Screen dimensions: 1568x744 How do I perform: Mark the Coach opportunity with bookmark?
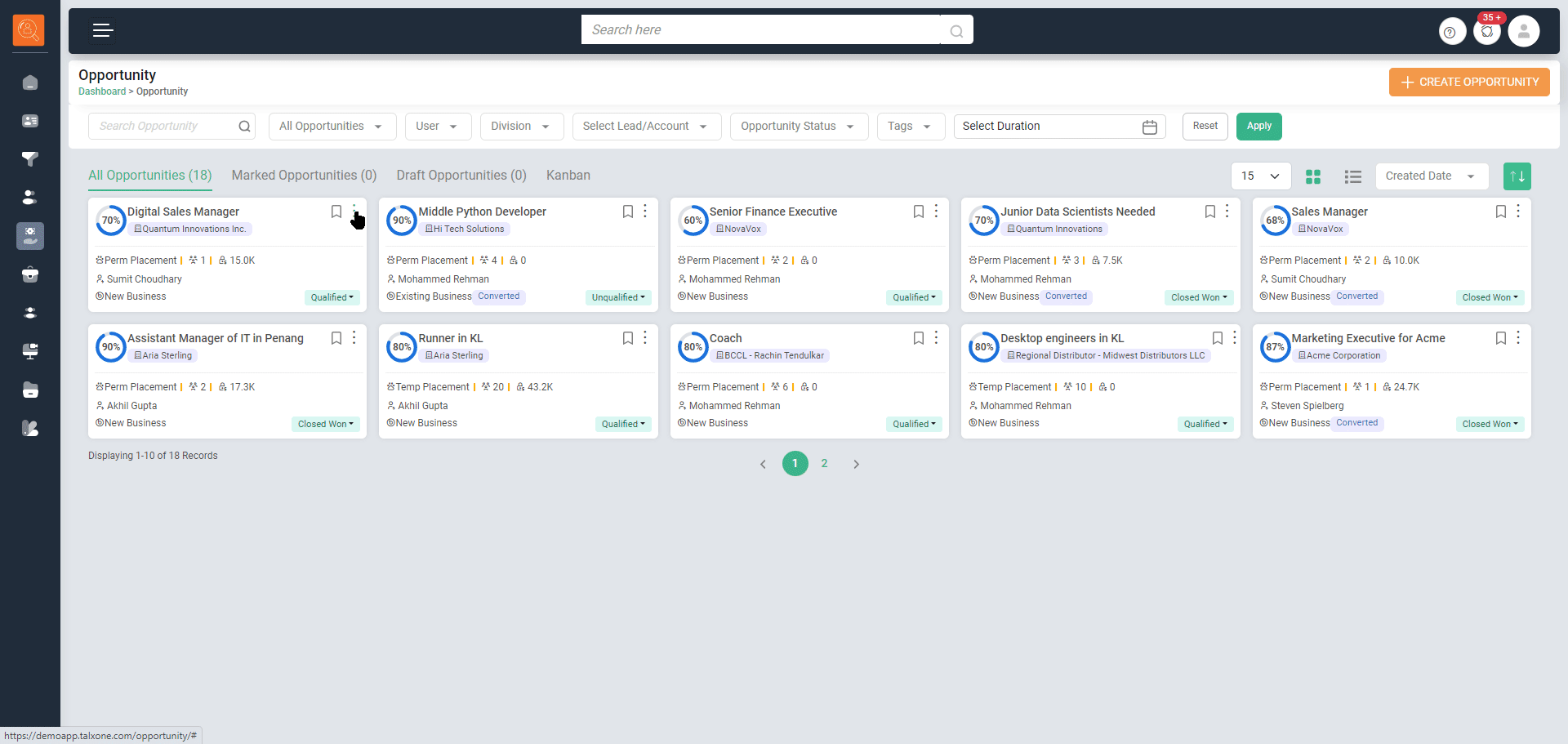pos(918,338)
